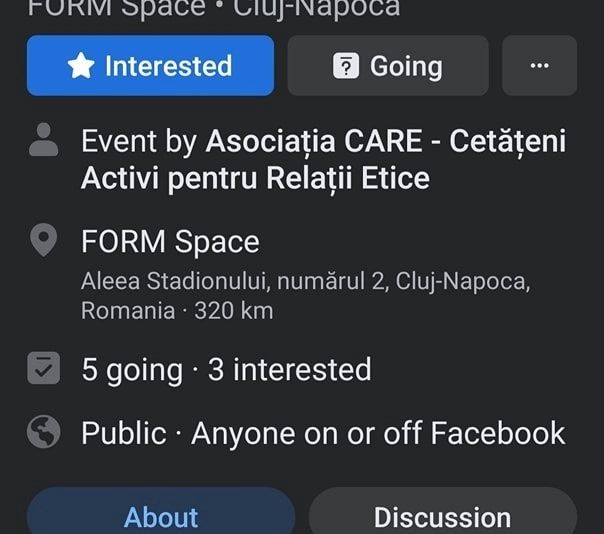Open Asociația CARE organizer page link
The width and height of the screenshot is (604, 534).
(x=324, y=160)
